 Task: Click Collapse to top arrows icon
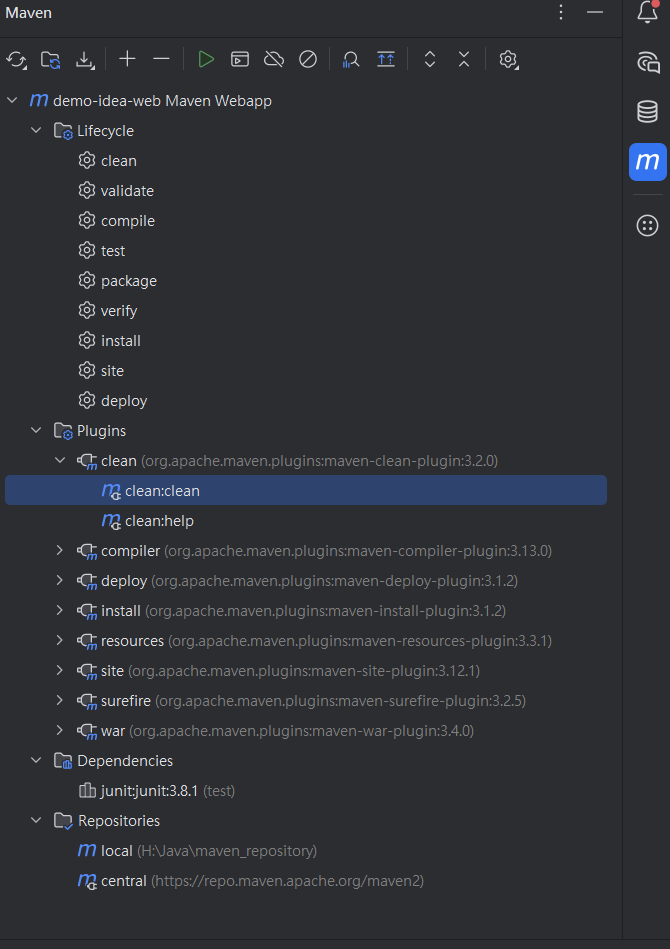tap(386, 59)
